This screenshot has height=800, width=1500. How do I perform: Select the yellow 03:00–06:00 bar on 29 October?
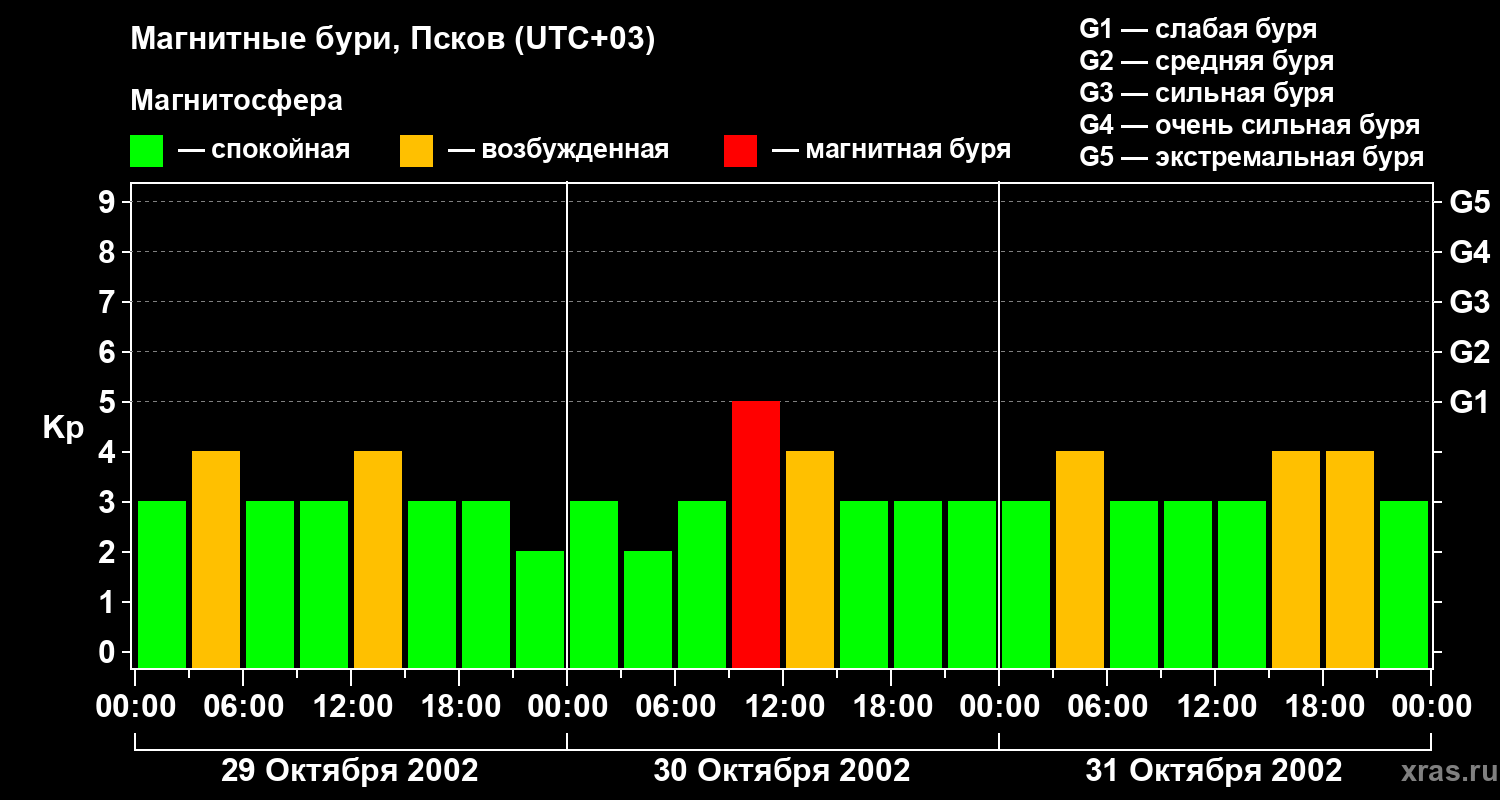216,559
